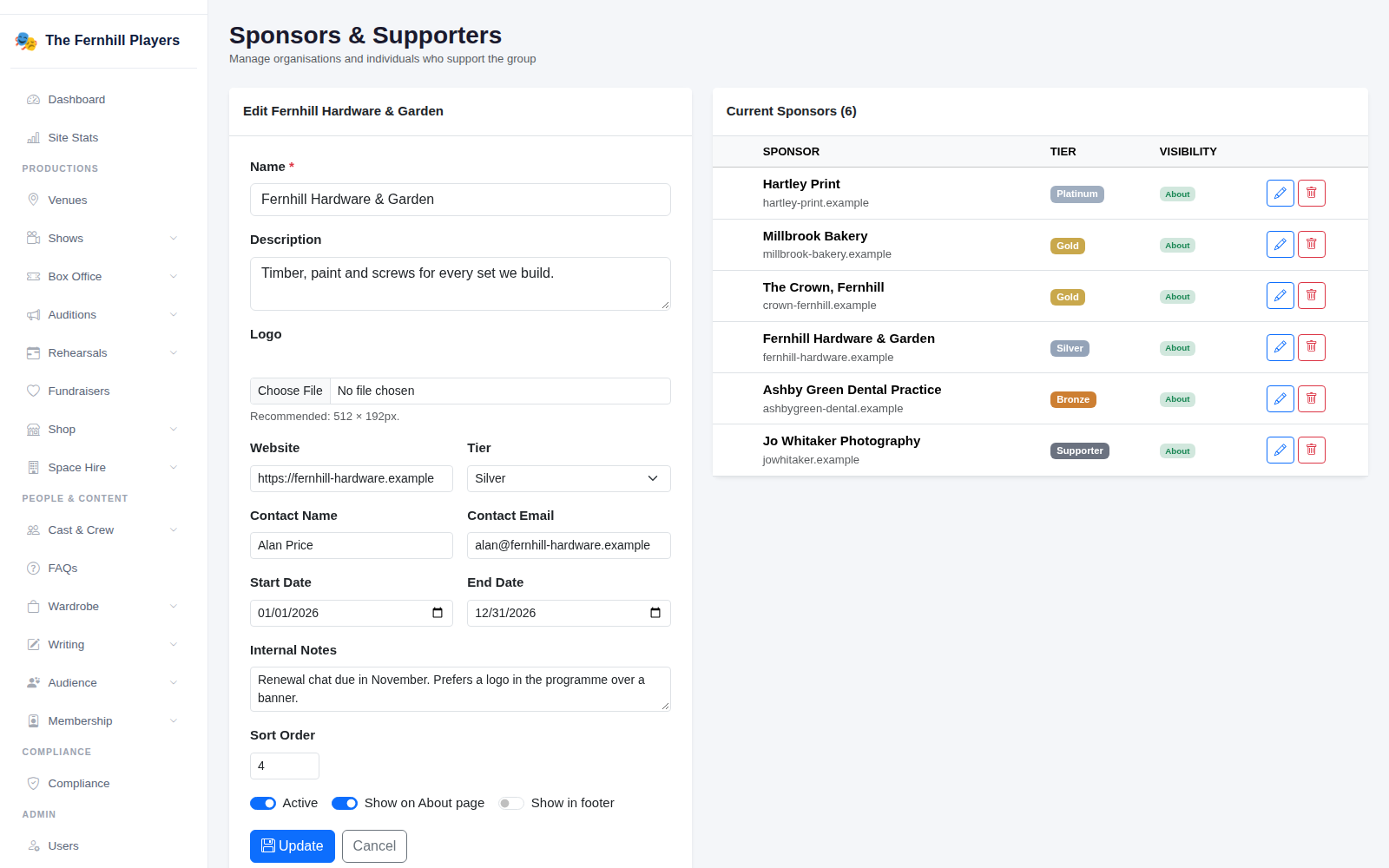Screen dimensions: 1389x868
Task: Open the Compliance page
Action: point(103,783)
